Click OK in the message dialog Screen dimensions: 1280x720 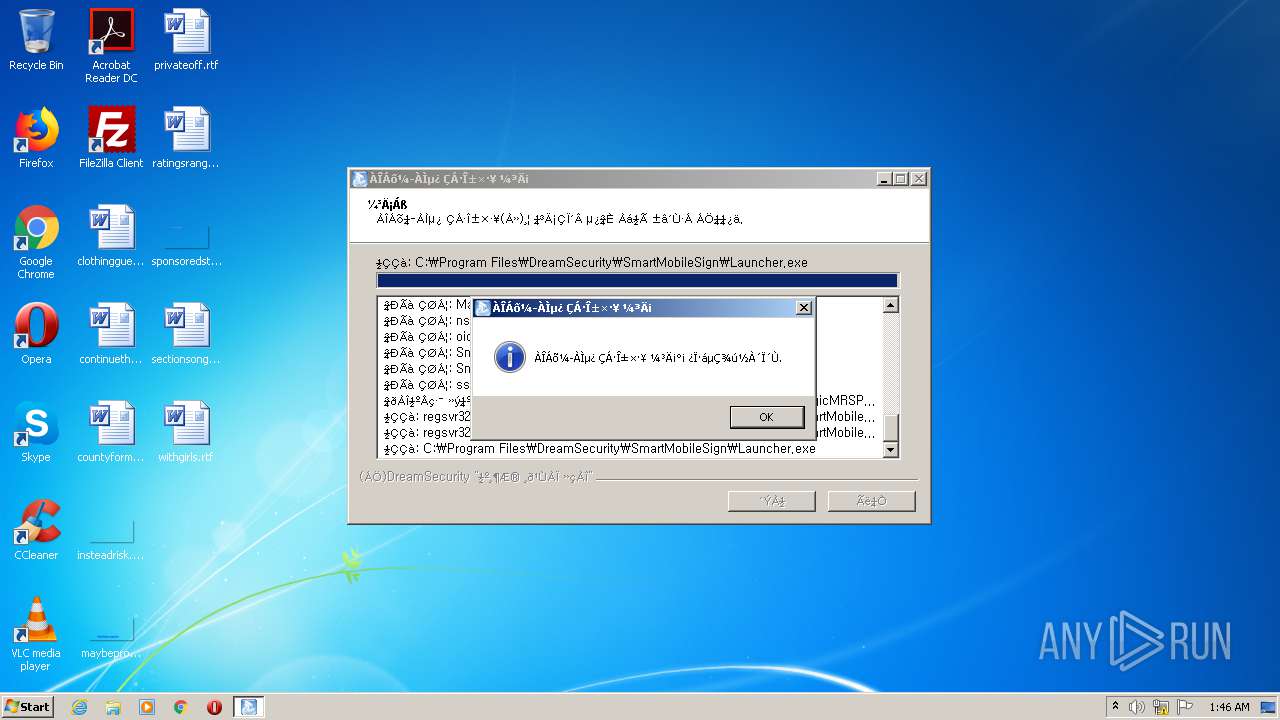coord(766,417)
